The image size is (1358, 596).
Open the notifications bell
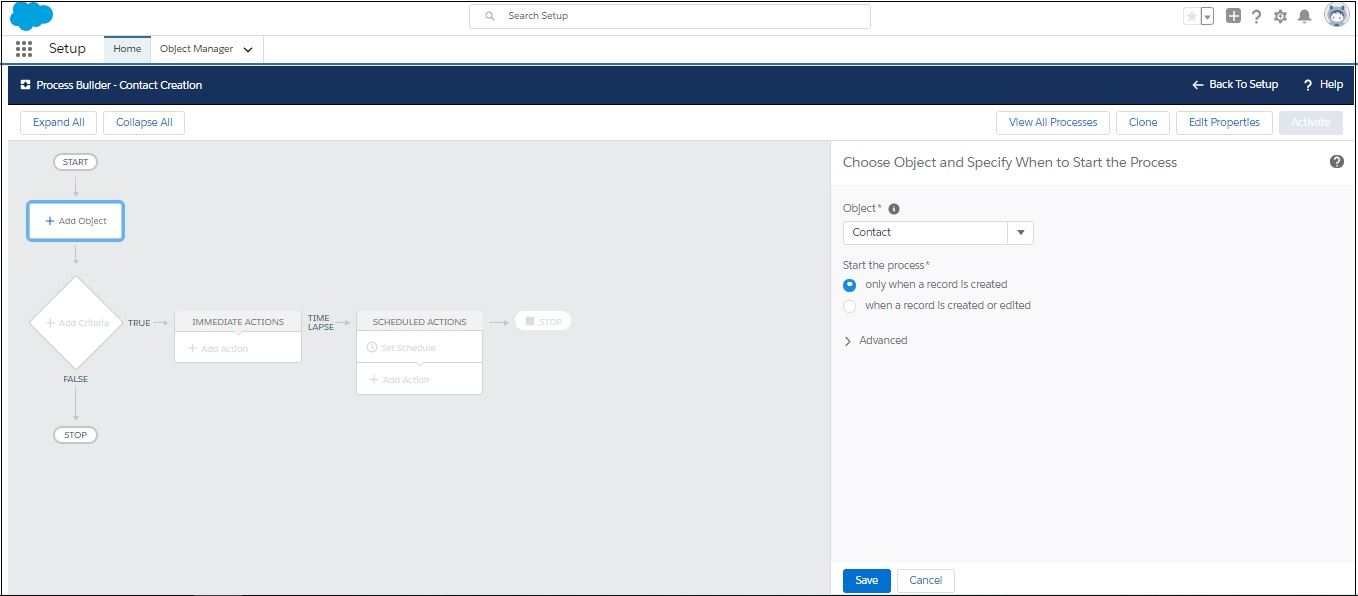(1304, 16)
